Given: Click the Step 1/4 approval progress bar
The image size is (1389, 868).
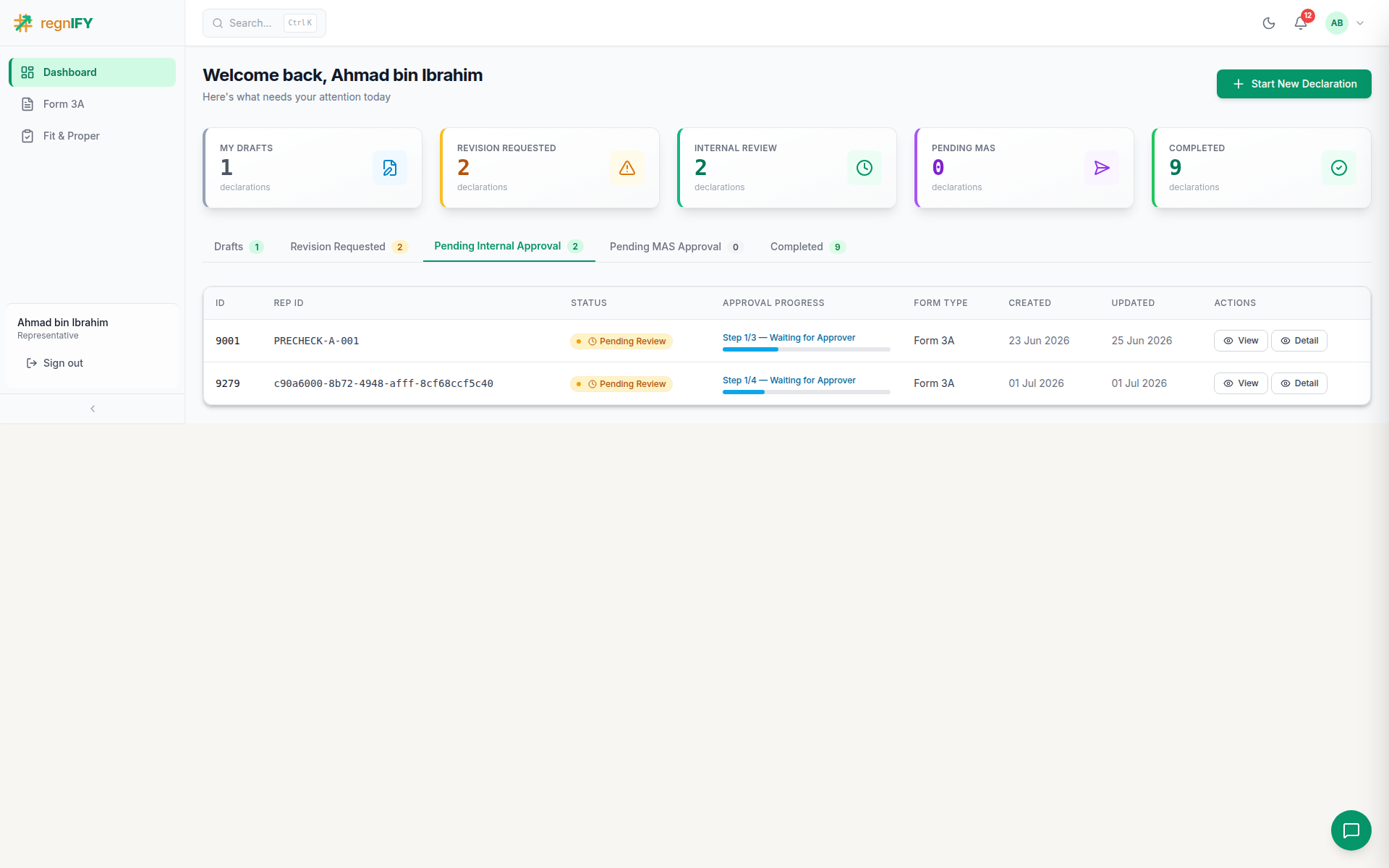Looking at the screenshot, I should (x=807, y=392).
